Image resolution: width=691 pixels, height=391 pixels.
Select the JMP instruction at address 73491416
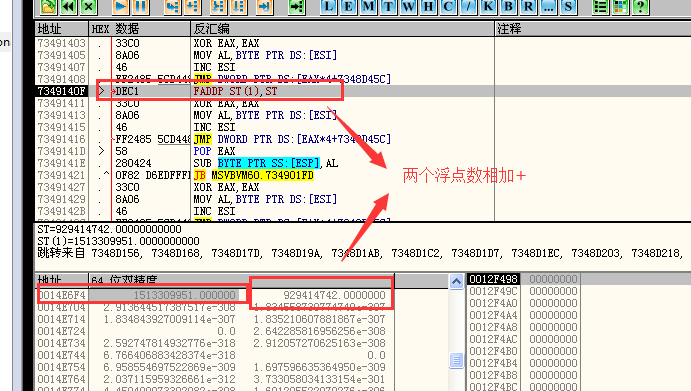(x=292, y=139)
